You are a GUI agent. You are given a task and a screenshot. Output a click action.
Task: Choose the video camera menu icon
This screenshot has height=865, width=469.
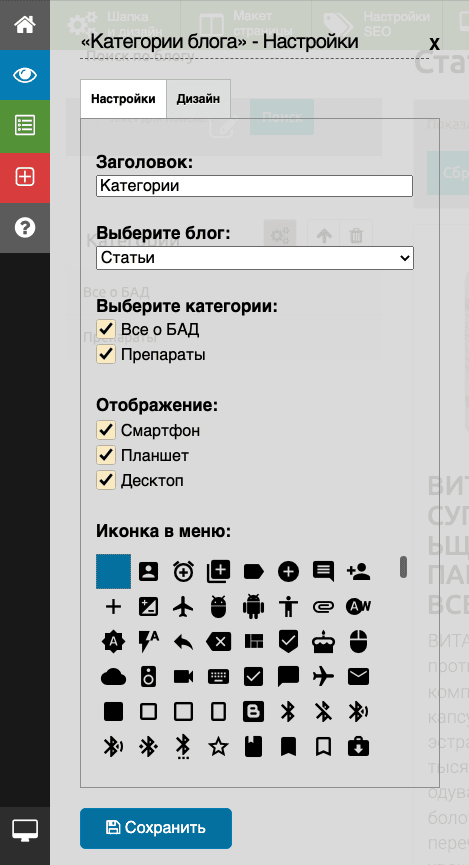[x=183, y=677]
